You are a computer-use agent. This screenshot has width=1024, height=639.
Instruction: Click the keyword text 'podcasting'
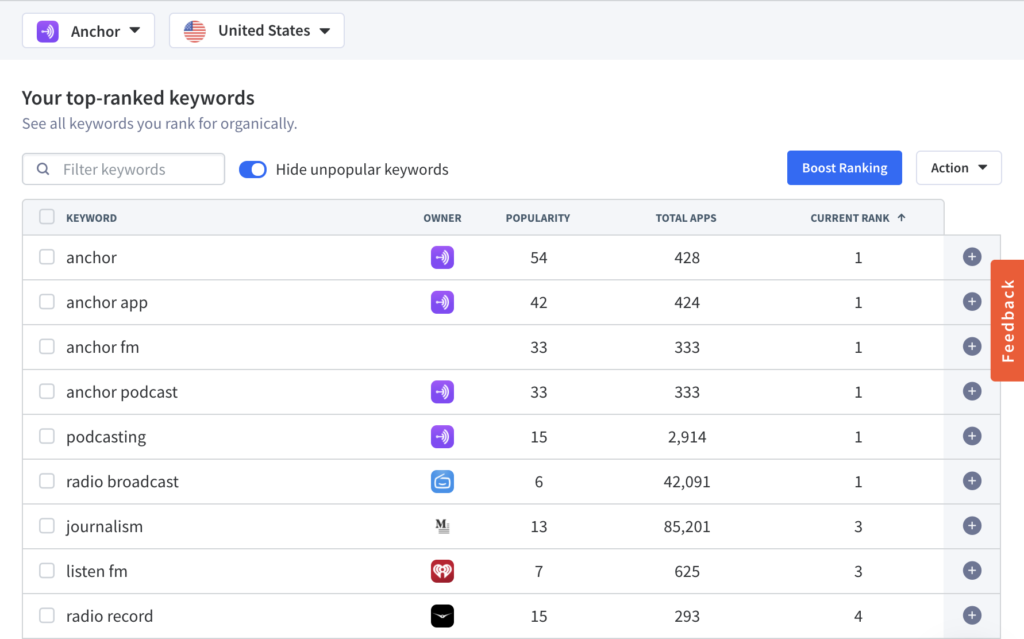106,437
